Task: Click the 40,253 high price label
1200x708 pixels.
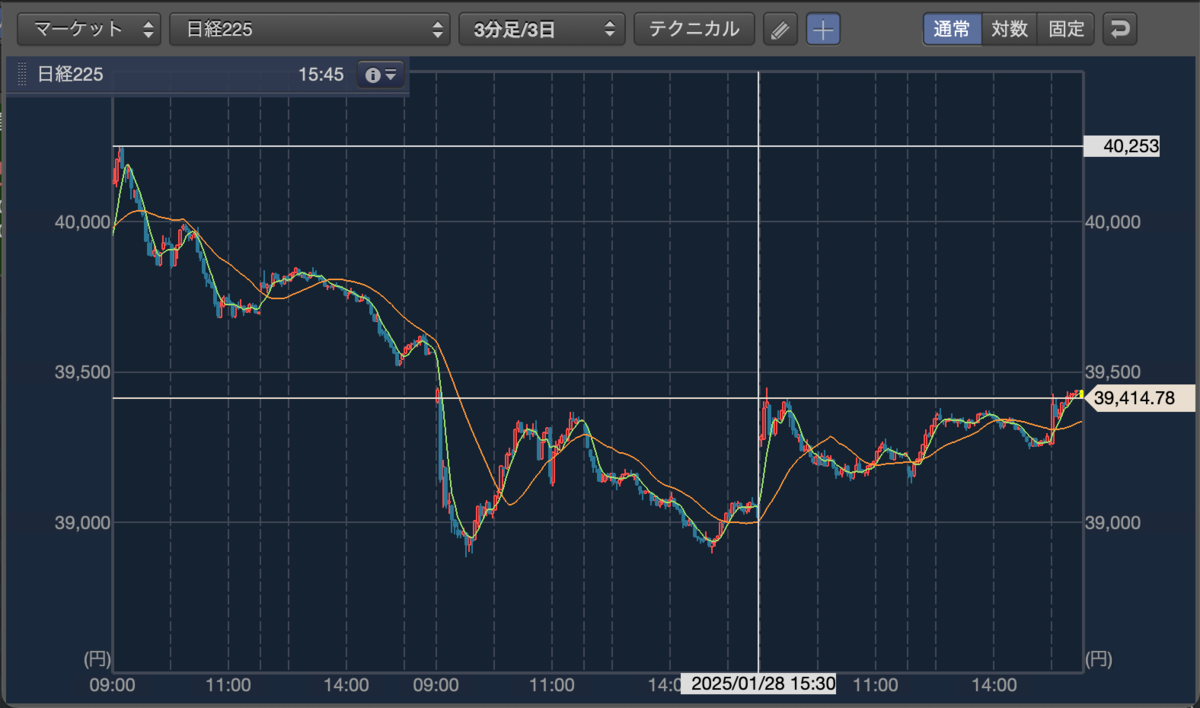Action: coord(1131,147)
